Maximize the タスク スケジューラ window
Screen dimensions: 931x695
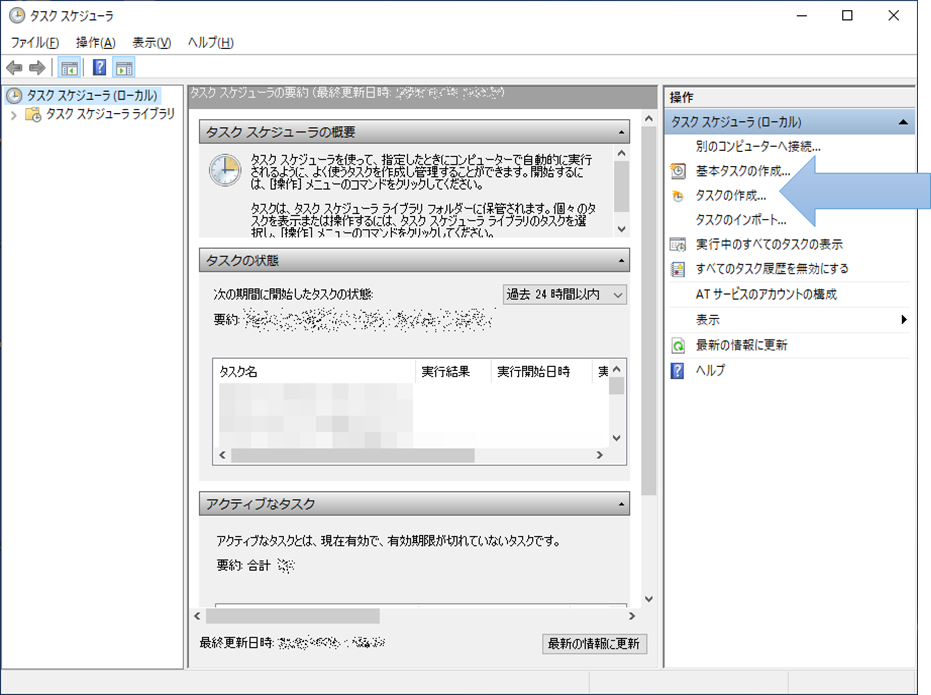[x=847, y=15]
